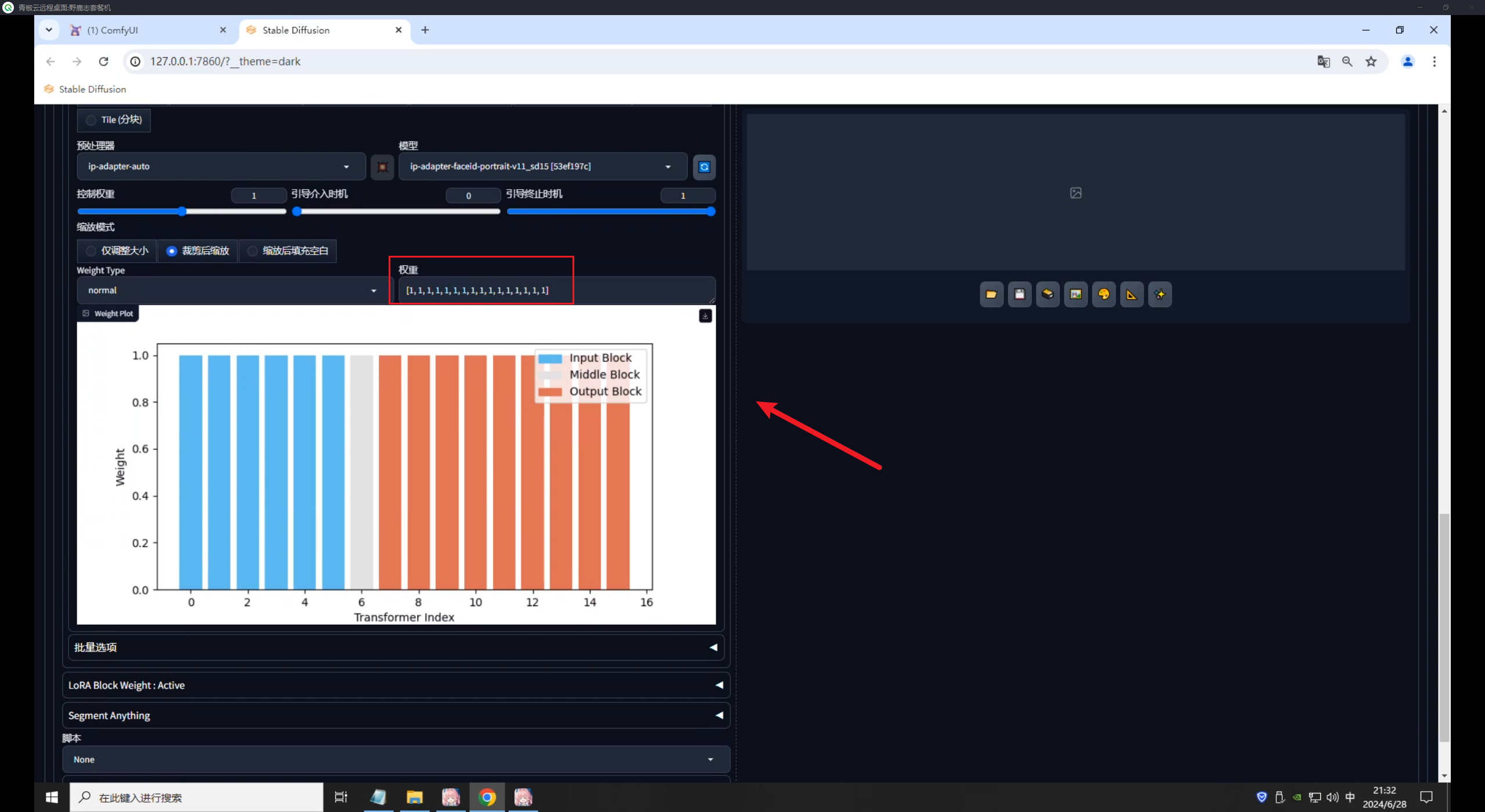
Task: Open File Explorer from taskbar
Action: (414, 797)
